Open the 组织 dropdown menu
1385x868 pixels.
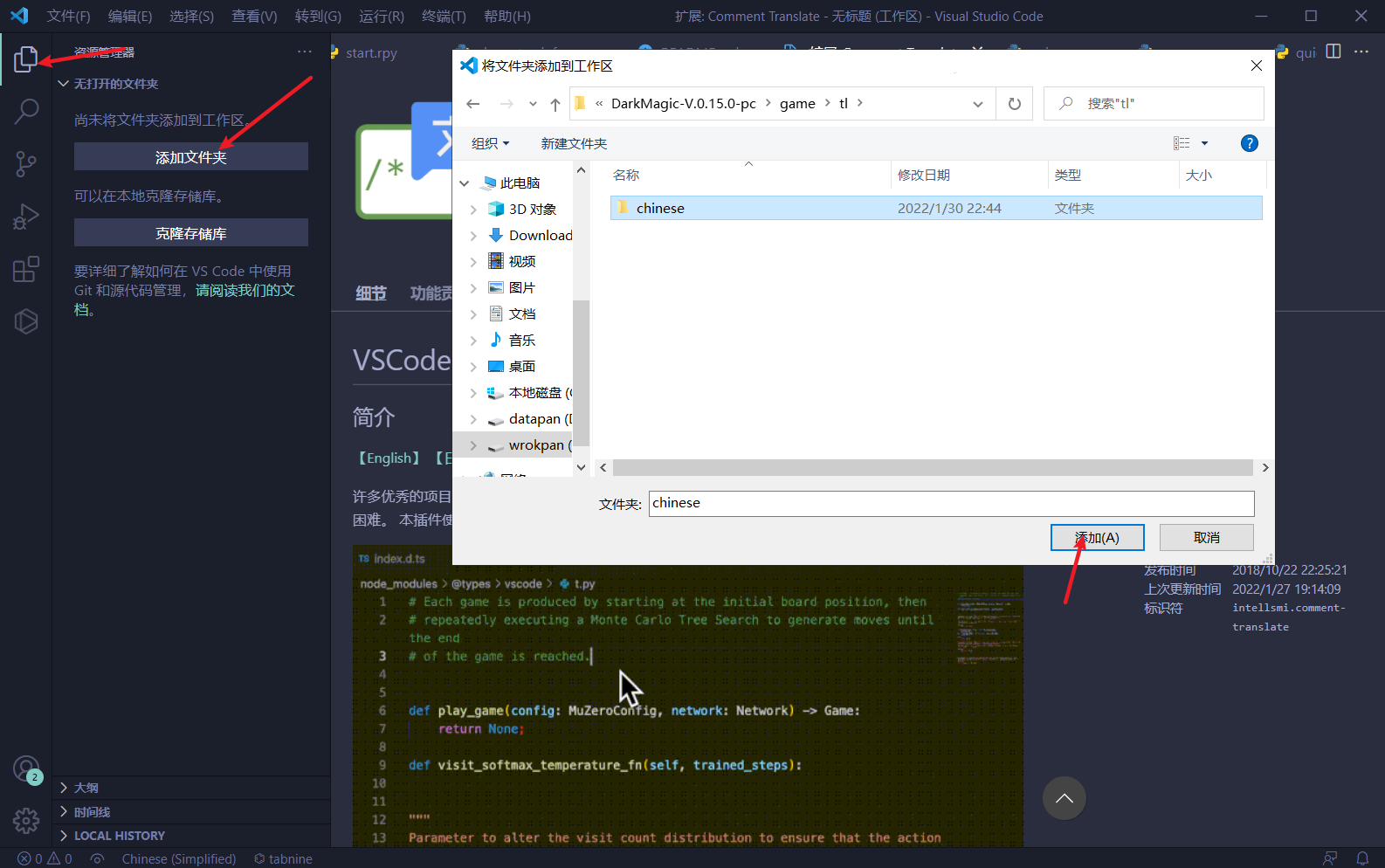pyautogui.click(x=490, y=143)
